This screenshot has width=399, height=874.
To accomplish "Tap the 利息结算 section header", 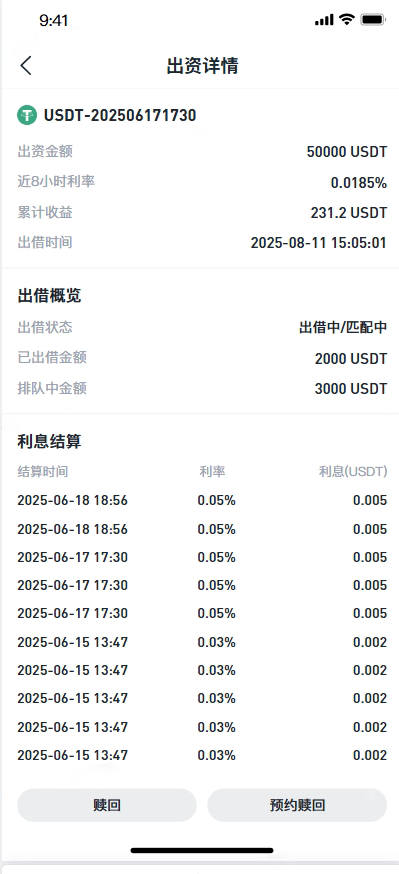I will (50, 441).
